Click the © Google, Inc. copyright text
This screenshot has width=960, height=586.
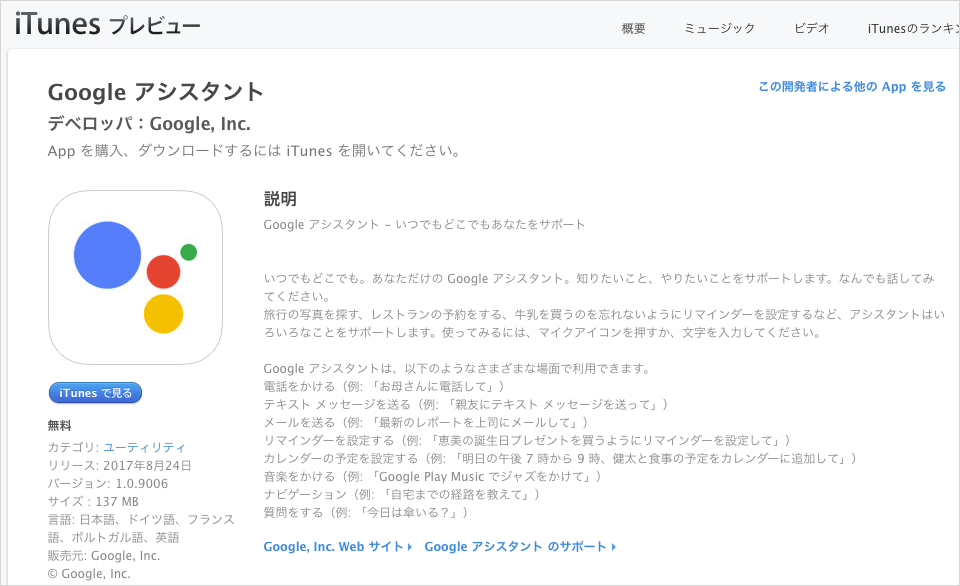[89, 574]
